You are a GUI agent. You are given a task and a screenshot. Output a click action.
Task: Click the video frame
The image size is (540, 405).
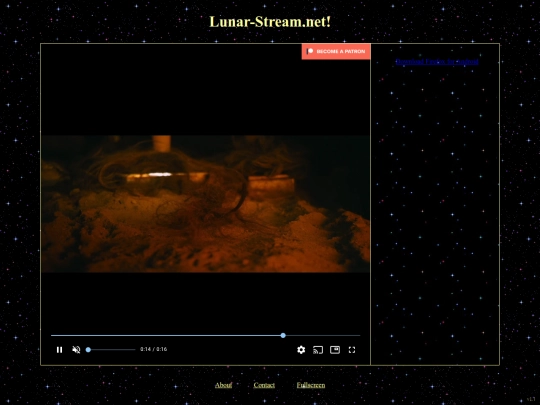click(206, 204)
